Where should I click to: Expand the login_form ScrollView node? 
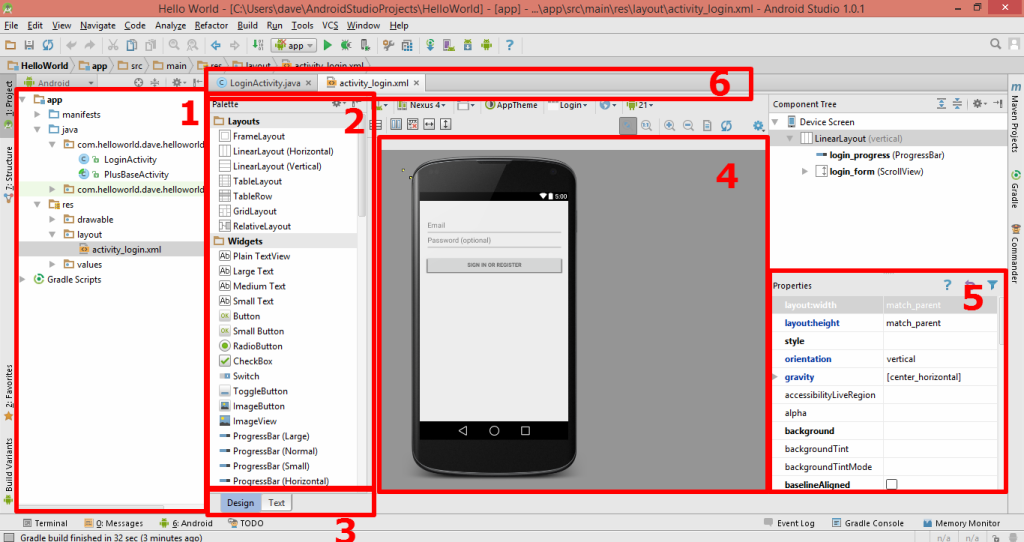pyautogui.click(x=805, y=171)
